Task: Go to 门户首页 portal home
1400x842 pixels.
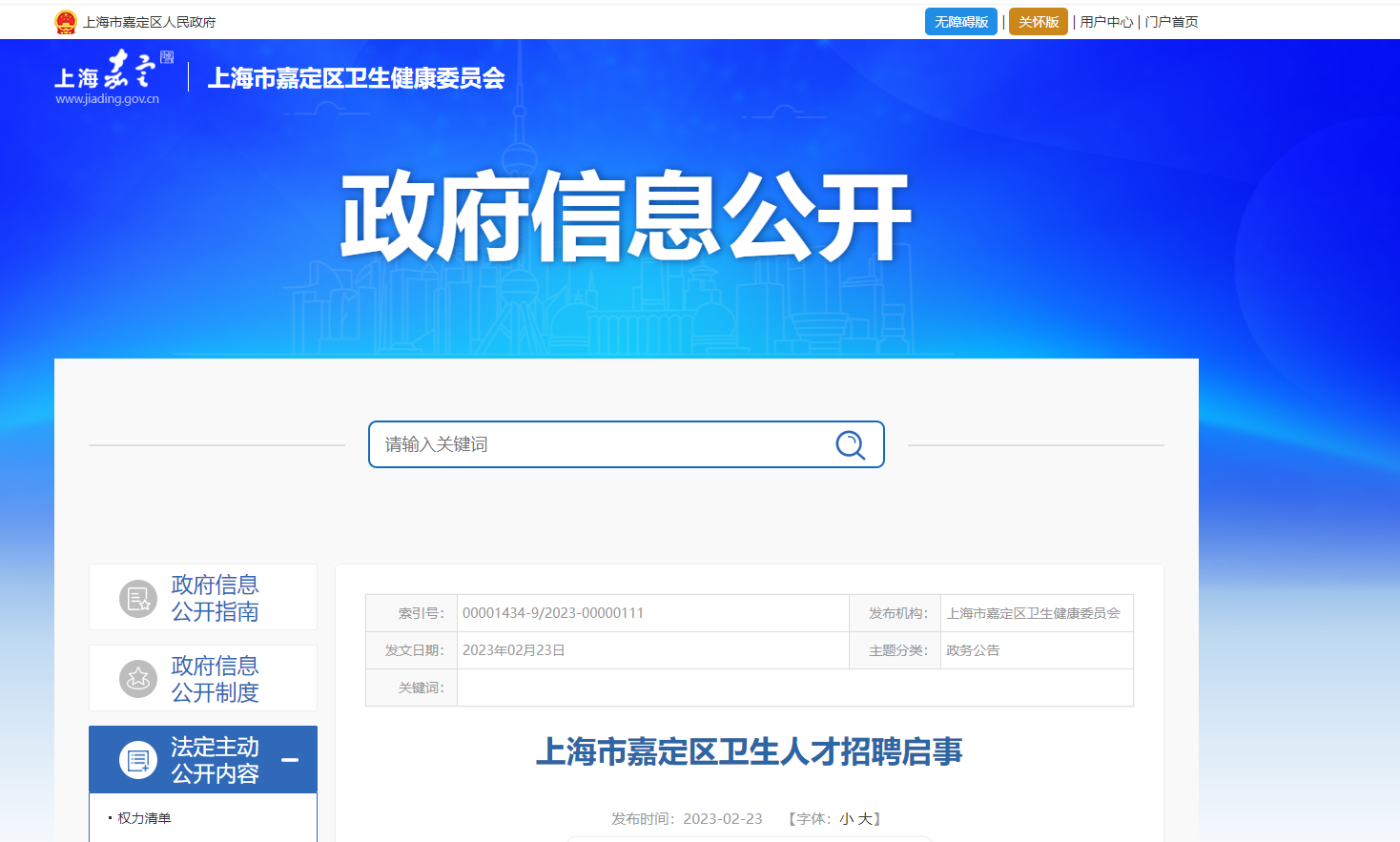Action: point(1171,22)
